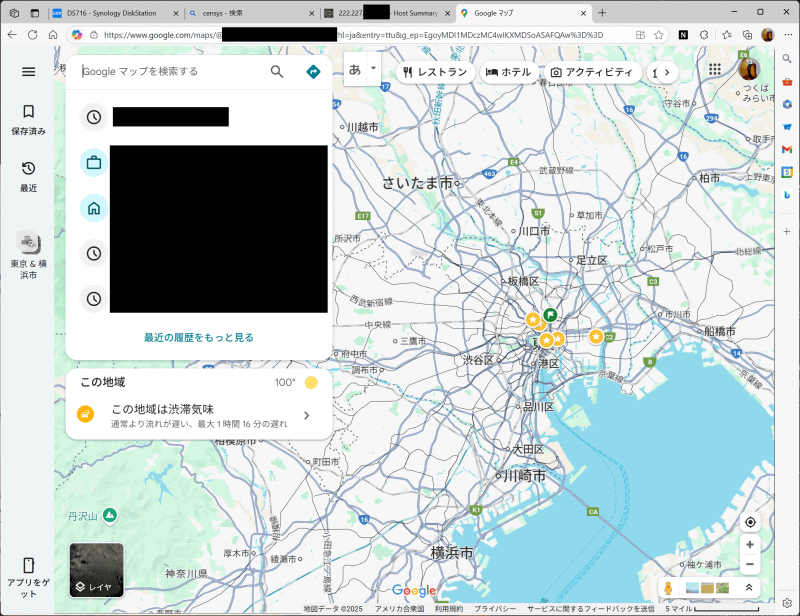Image resolution: width=800 pixels, height=616 pixels.
Task: Expand the map style options chevron
Action: coord(750,588)
